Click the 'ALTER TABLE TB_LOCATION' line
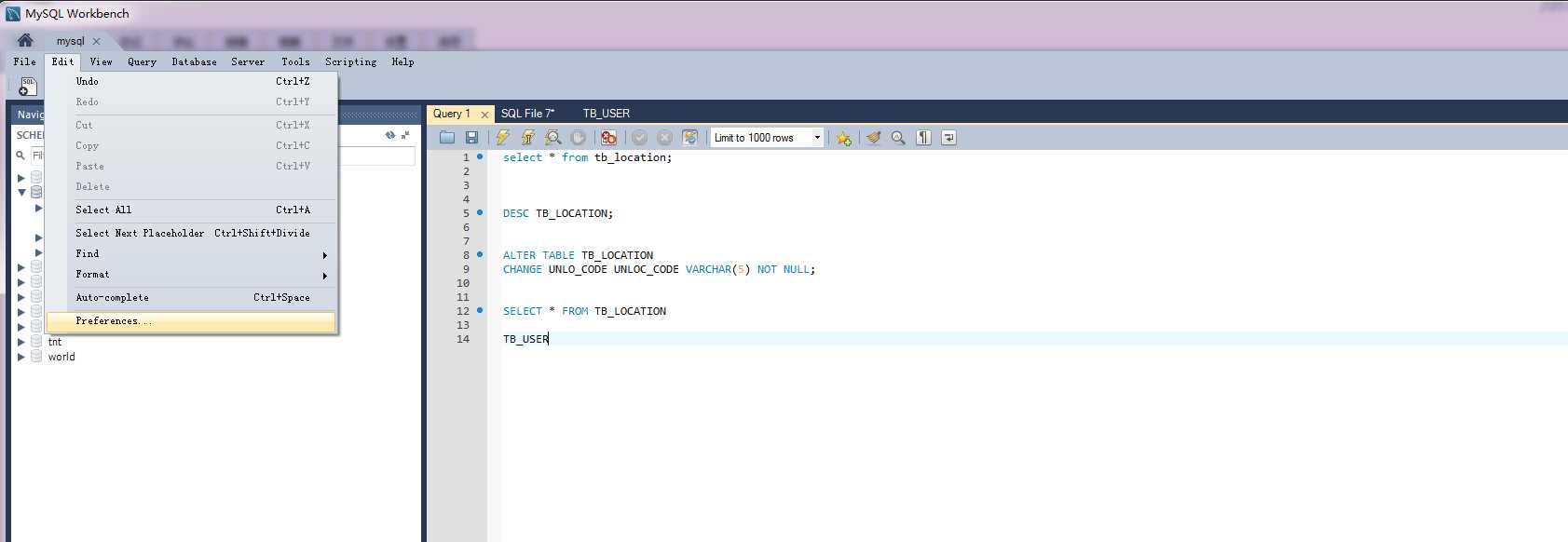 point(578,255)
